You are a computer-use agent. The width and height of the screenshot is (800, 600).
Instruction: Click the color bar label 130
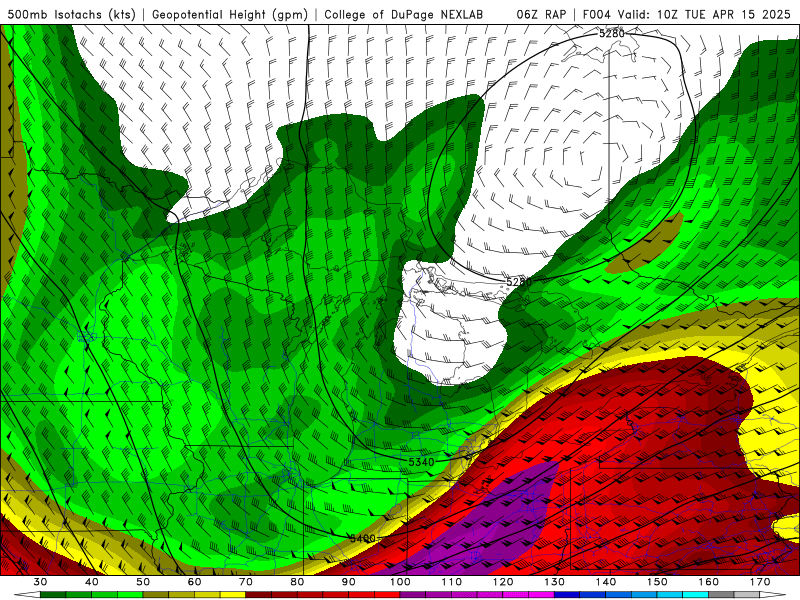[x=555, y=582]
